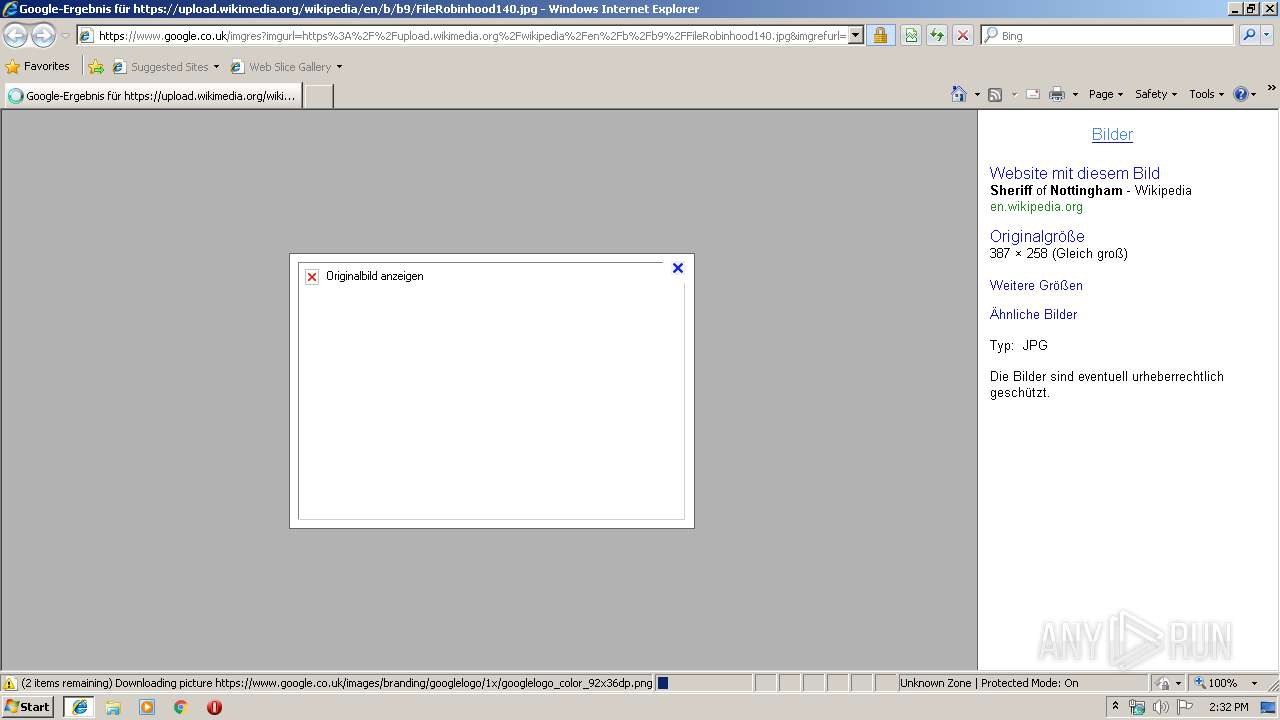This screenshot has width=1280, height=720.
Task: Click the broken image red X placeholder
Action: click(x=312, y=277)
